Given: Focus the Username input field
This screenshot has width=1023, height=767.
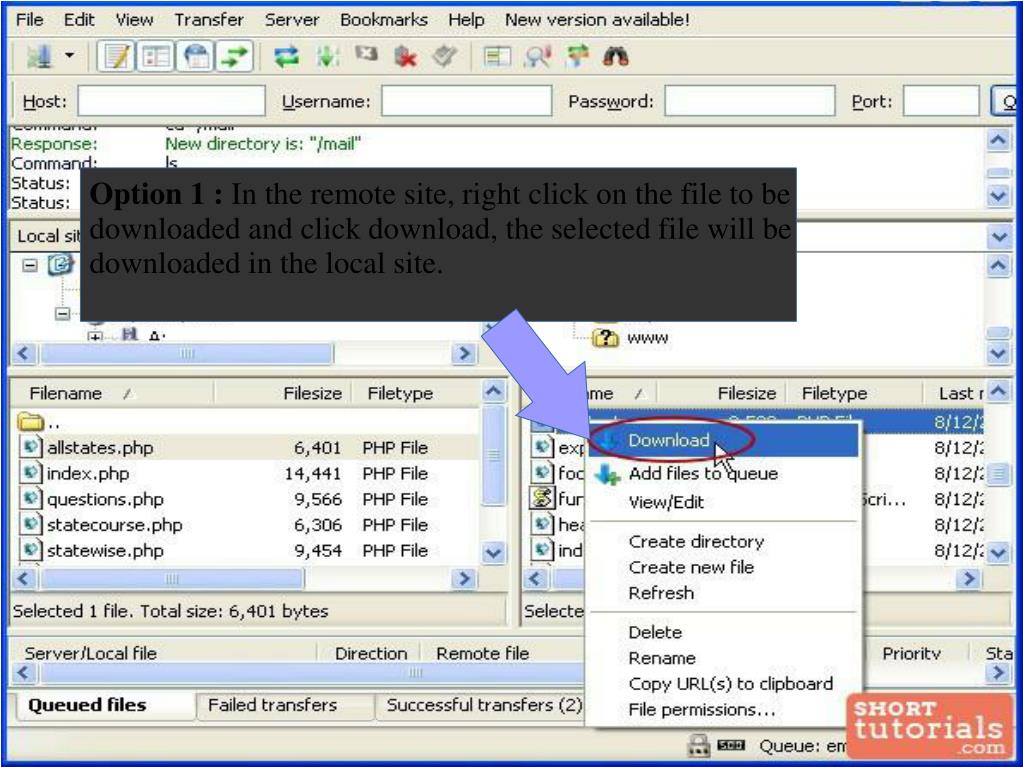Looking at the screenshot, I should point(466,101).
